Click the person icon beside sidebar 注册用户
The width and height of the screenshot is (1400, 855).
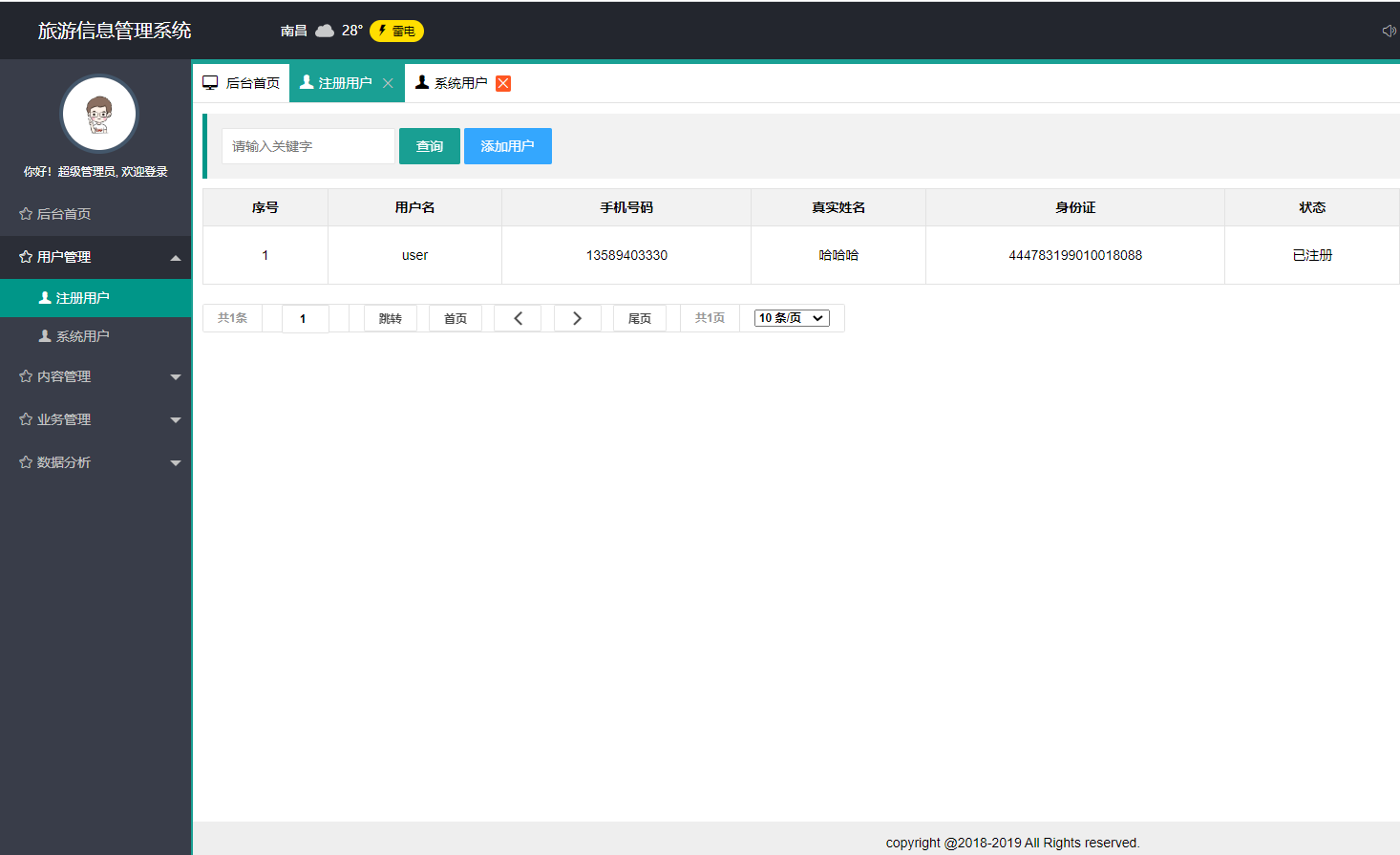coord(45,297)
